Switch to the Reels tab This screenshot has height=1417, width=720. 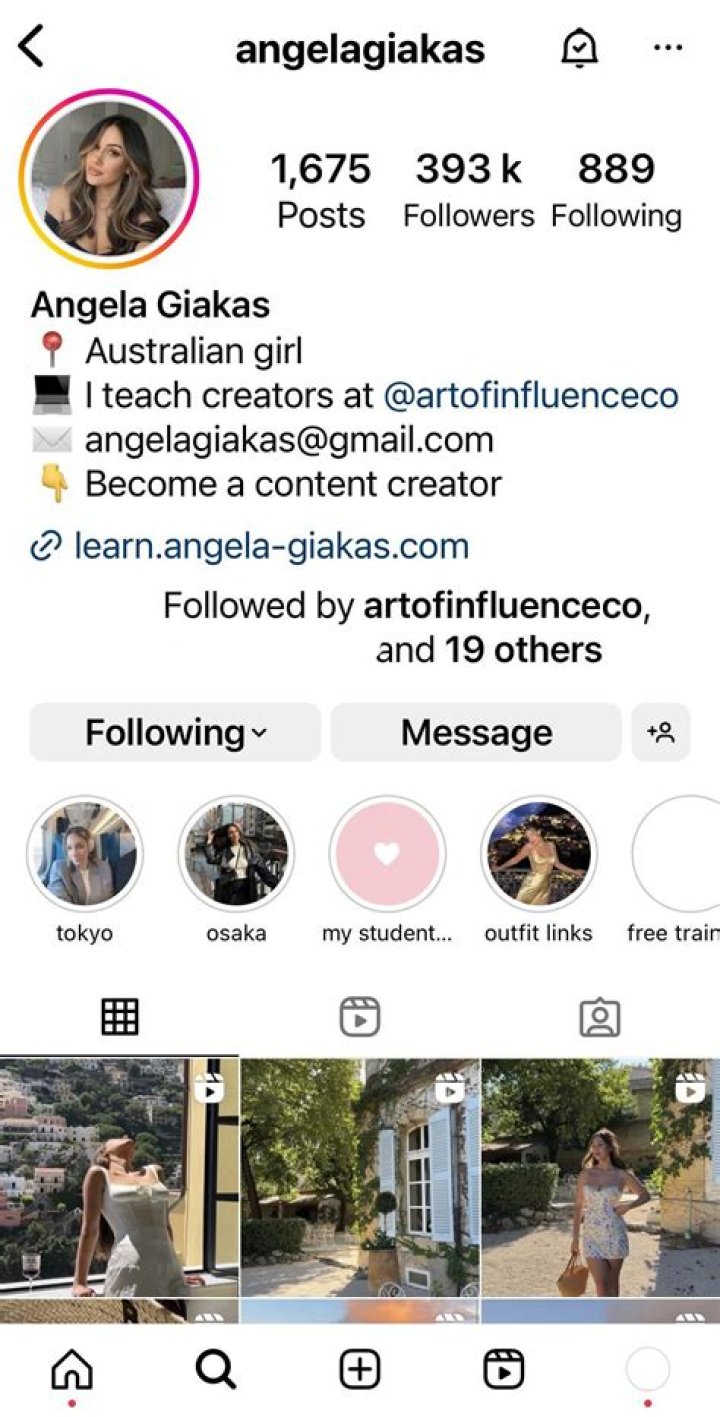[x=360, y=1017]
